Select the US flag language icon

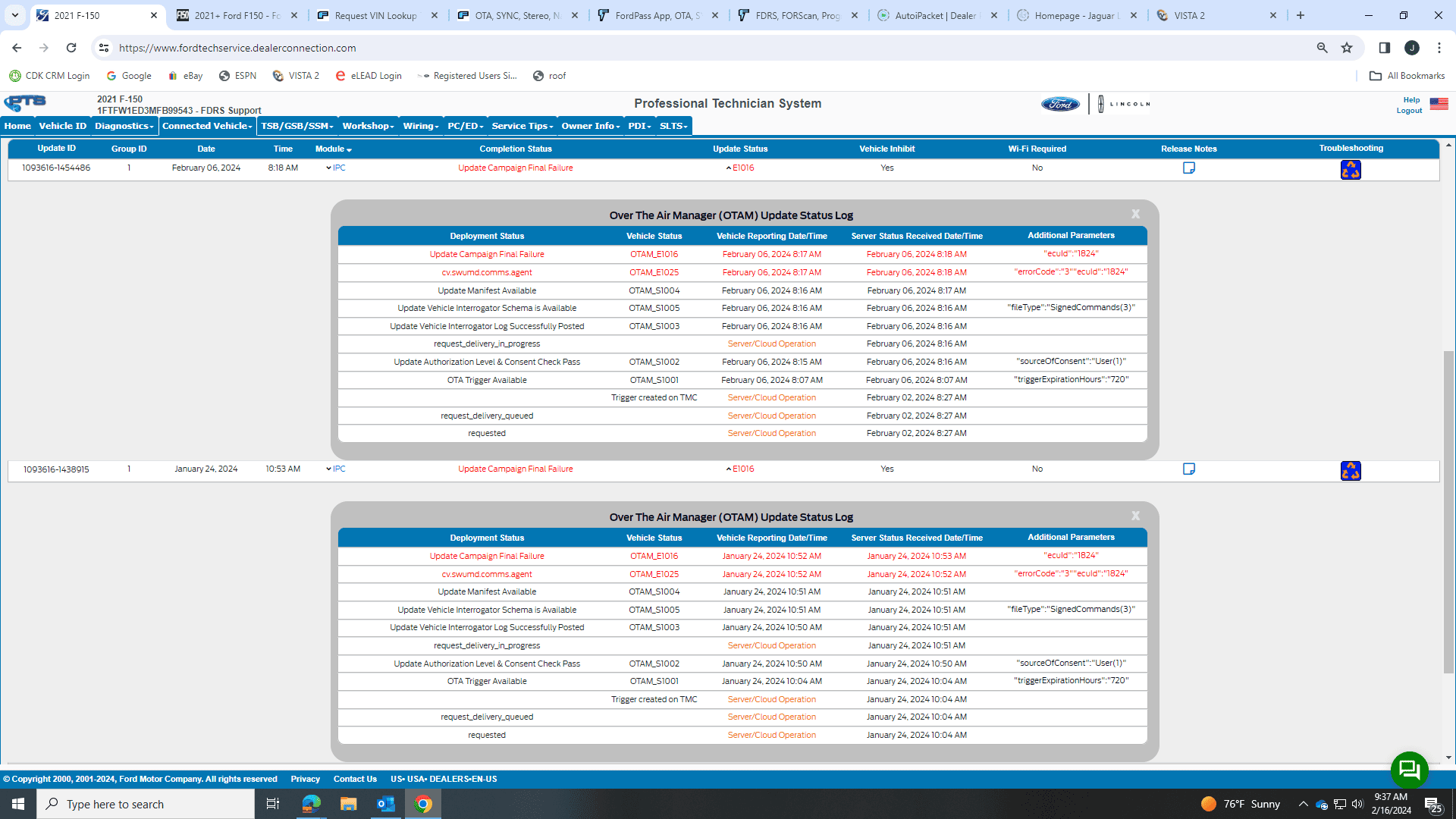[1439, 104]
